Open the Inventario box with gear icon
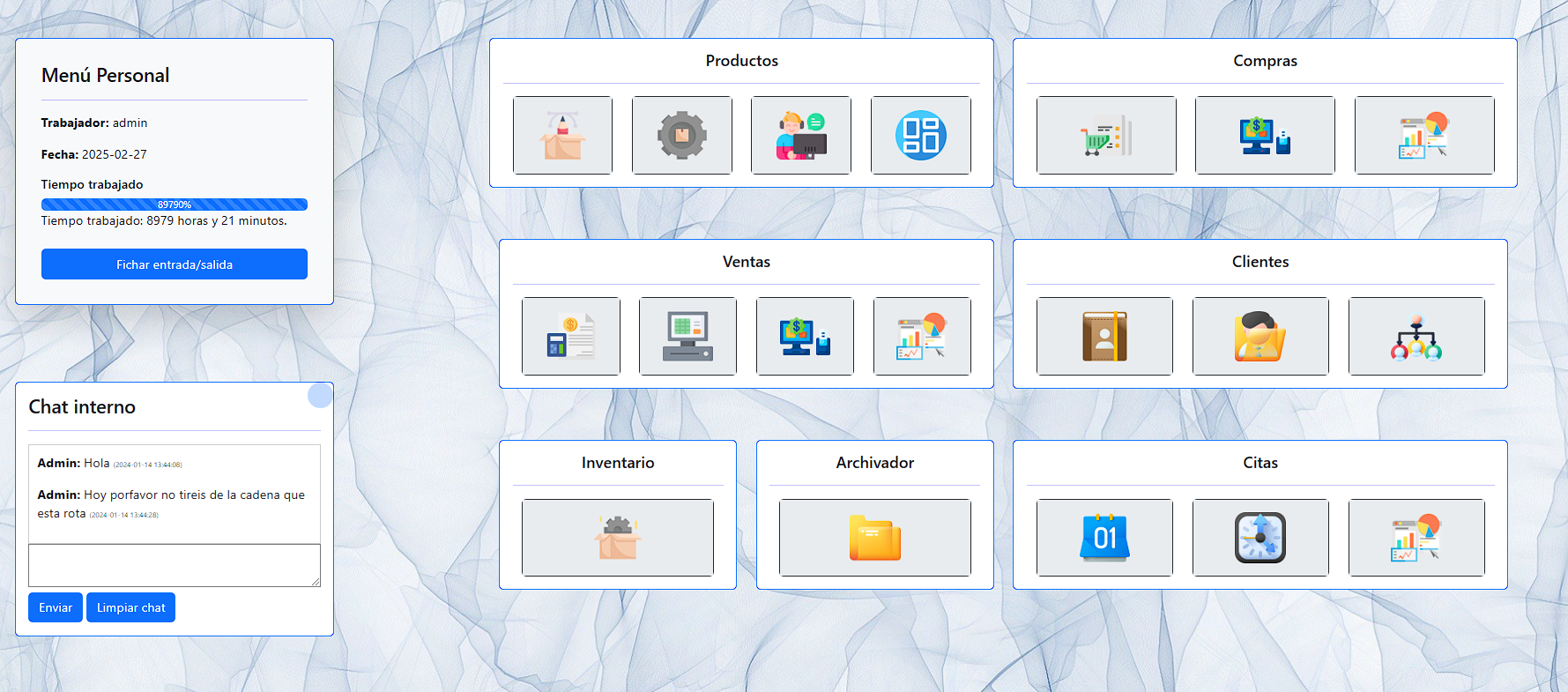Screen dimensions: 1568x692 617,537
